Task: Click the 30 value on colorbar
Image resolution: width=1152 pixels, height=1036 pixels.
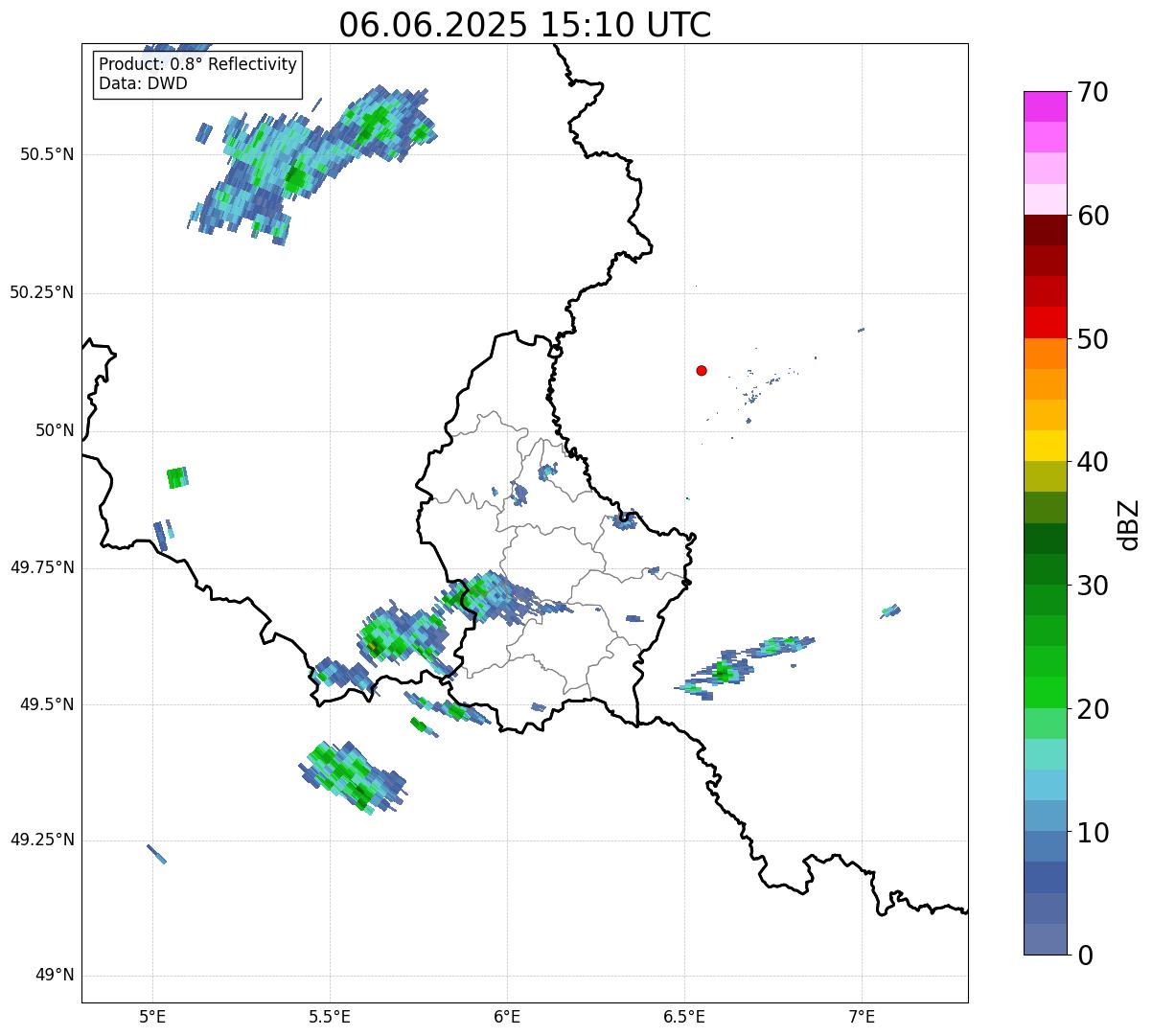Action: point(1093,586)
